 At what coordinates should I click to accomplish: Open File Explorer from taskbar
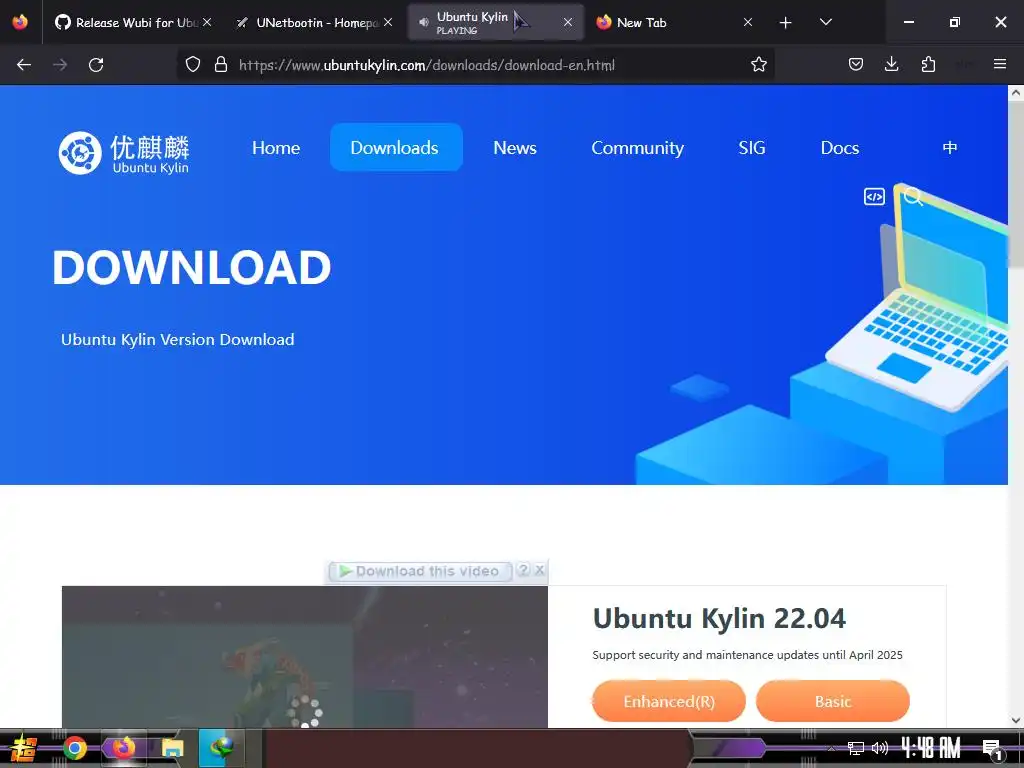coord(172,748)
